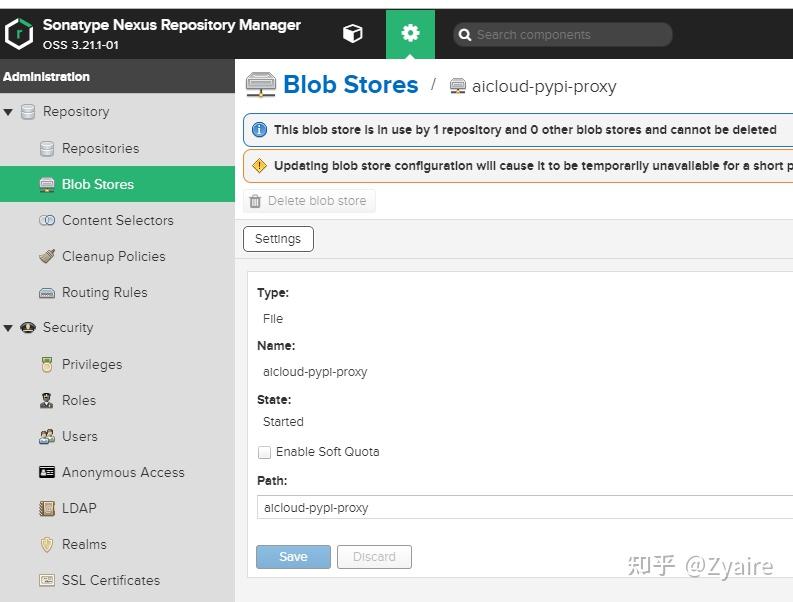Click the trash can icon
This screenshot has width=793, height=602.
[x=255, y=201]
